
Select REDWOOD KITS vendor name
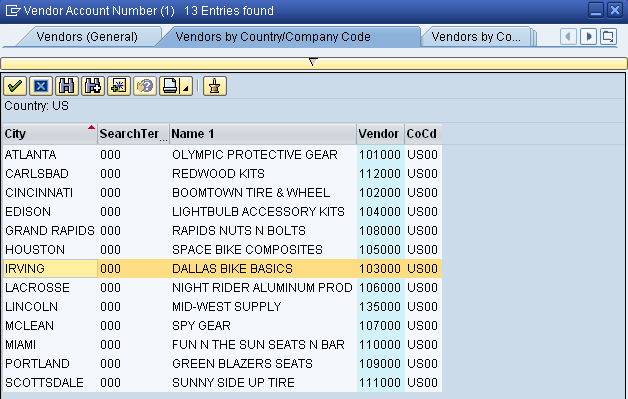click(218, 173)
